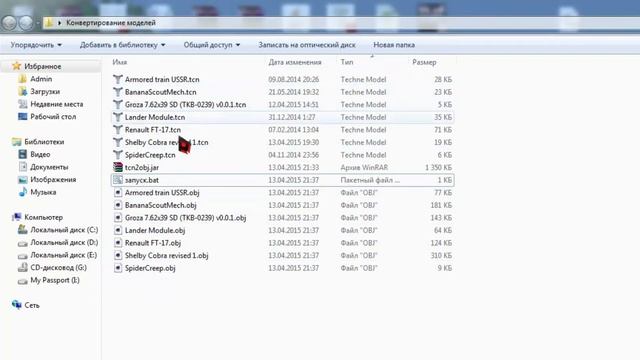Click the SpiderCreep.tcn Techne icon
Image resolution: width=640 pixels, height=360 pixels.
pyautogui.click(x=118, y=155)
